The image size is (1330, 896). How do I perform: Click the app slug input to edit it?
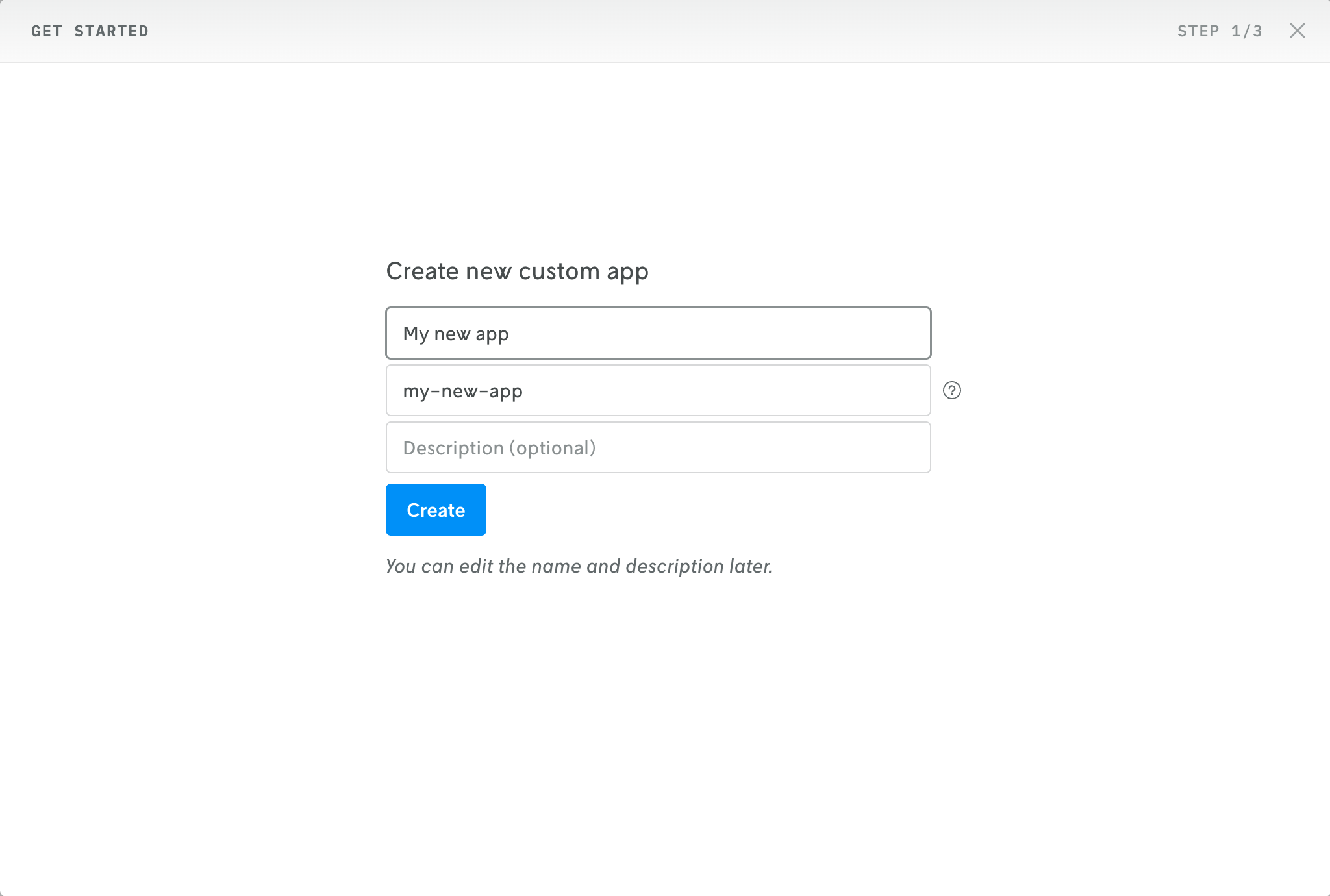pos(658,390)
